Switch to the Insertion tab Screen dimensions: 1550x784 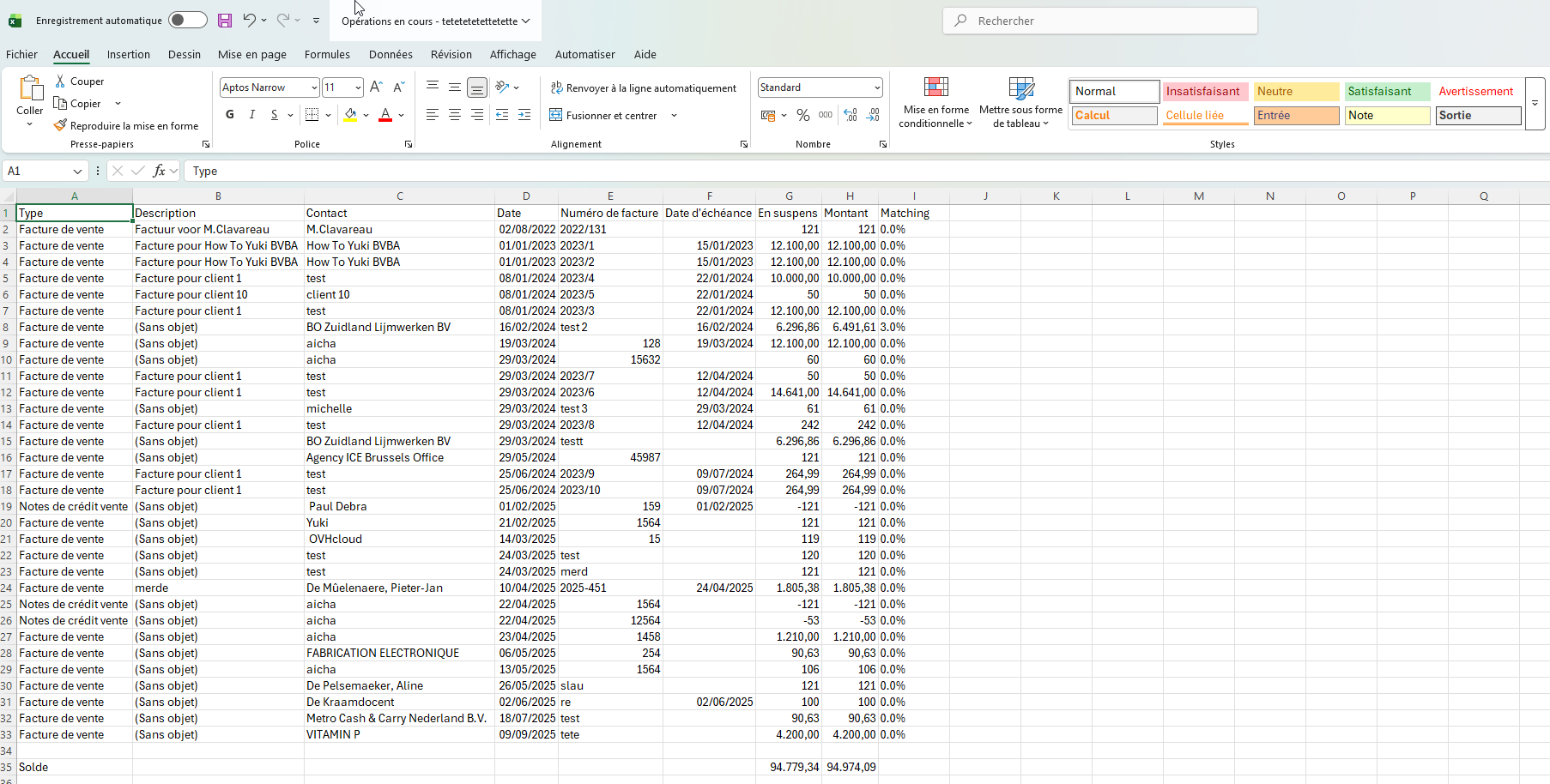(129, 54)
